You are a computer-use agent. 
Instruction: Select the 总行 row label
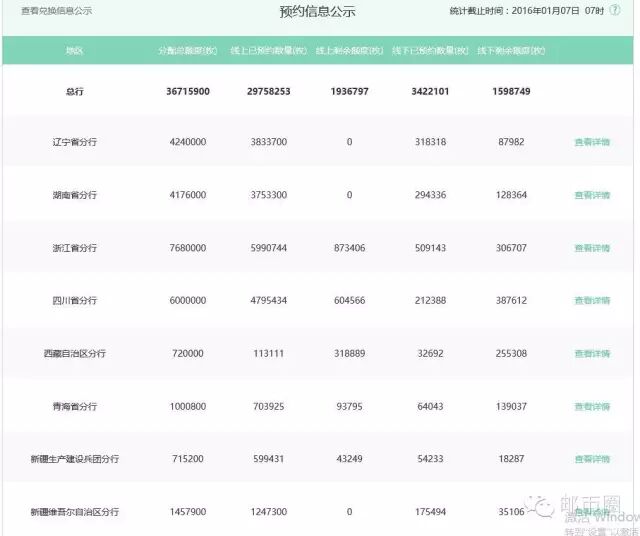tap(74, 91)
